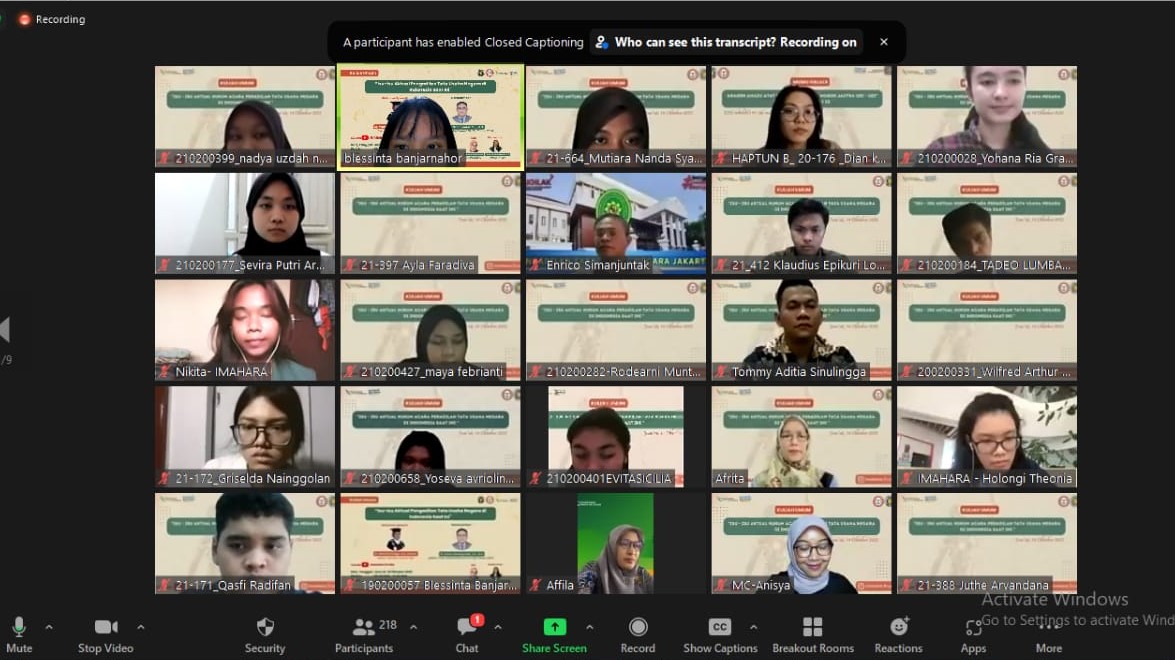The image size is (1175, 660).
Task: Click the Mute microphone icon
Action: tap(19, 626)
